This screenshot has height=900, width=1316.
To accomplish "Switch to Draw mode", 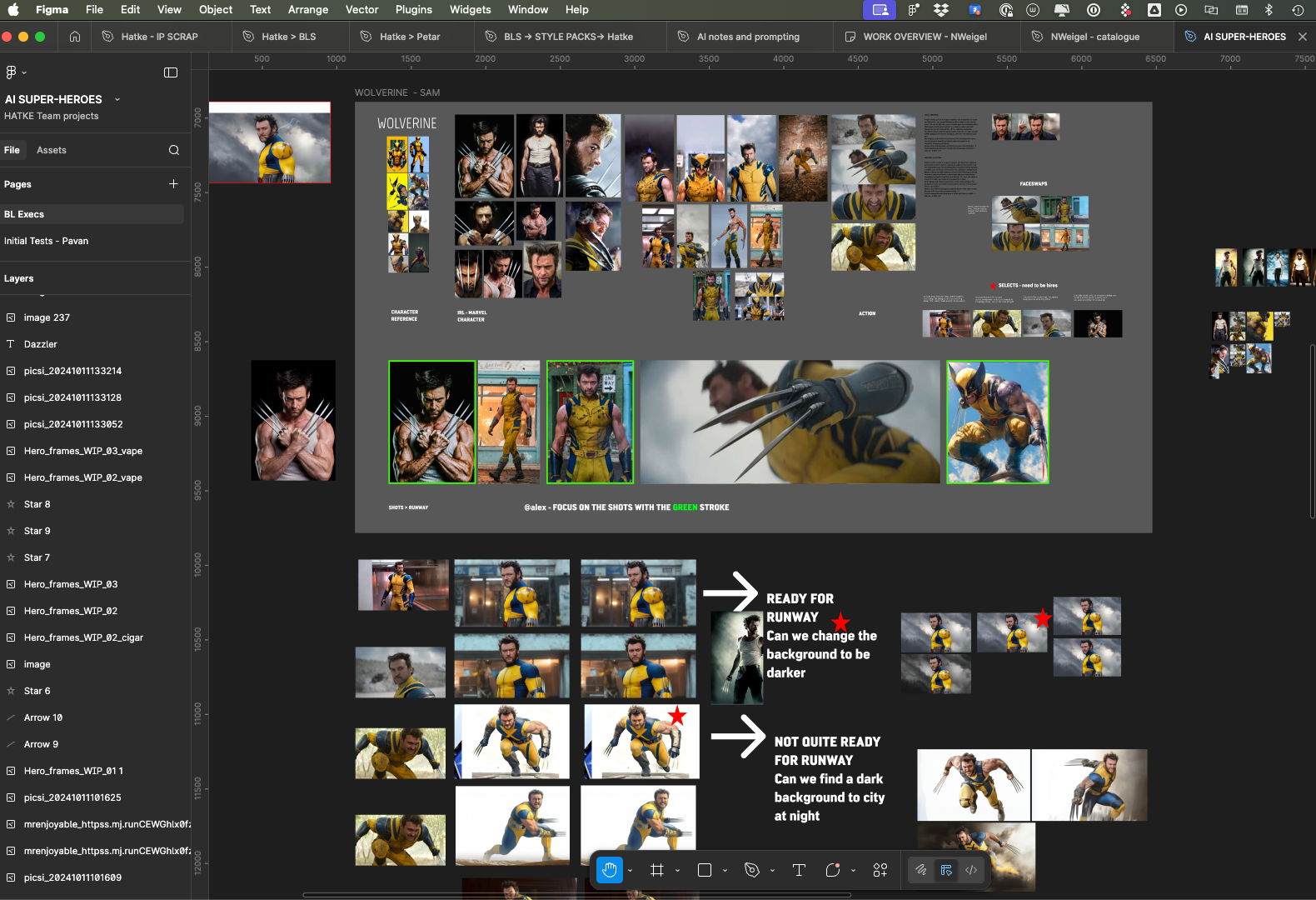I will 920,870.
